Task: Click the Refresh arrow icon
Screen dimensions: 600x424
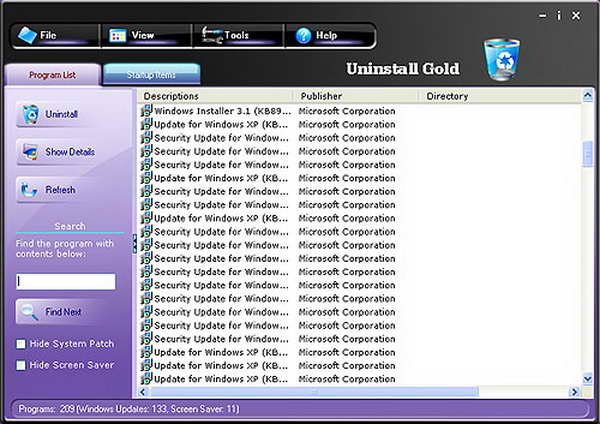Action: (29, 190)
